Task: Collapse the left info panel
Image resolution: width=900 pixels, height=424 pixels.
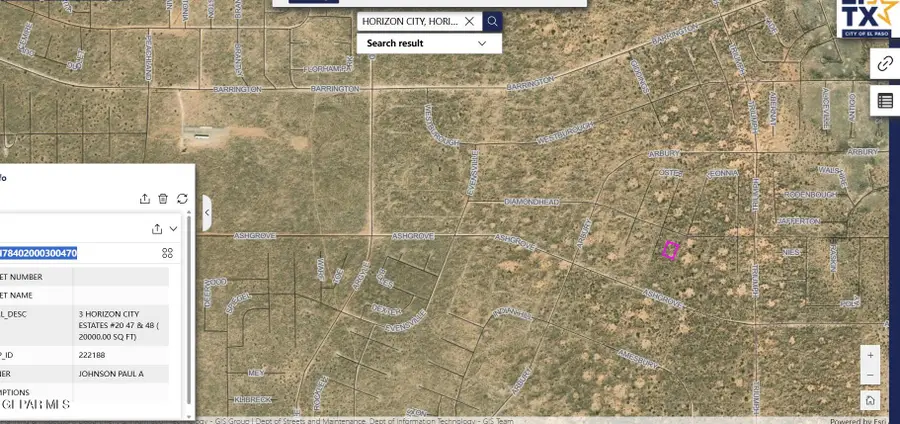Action: pos(207,213)
